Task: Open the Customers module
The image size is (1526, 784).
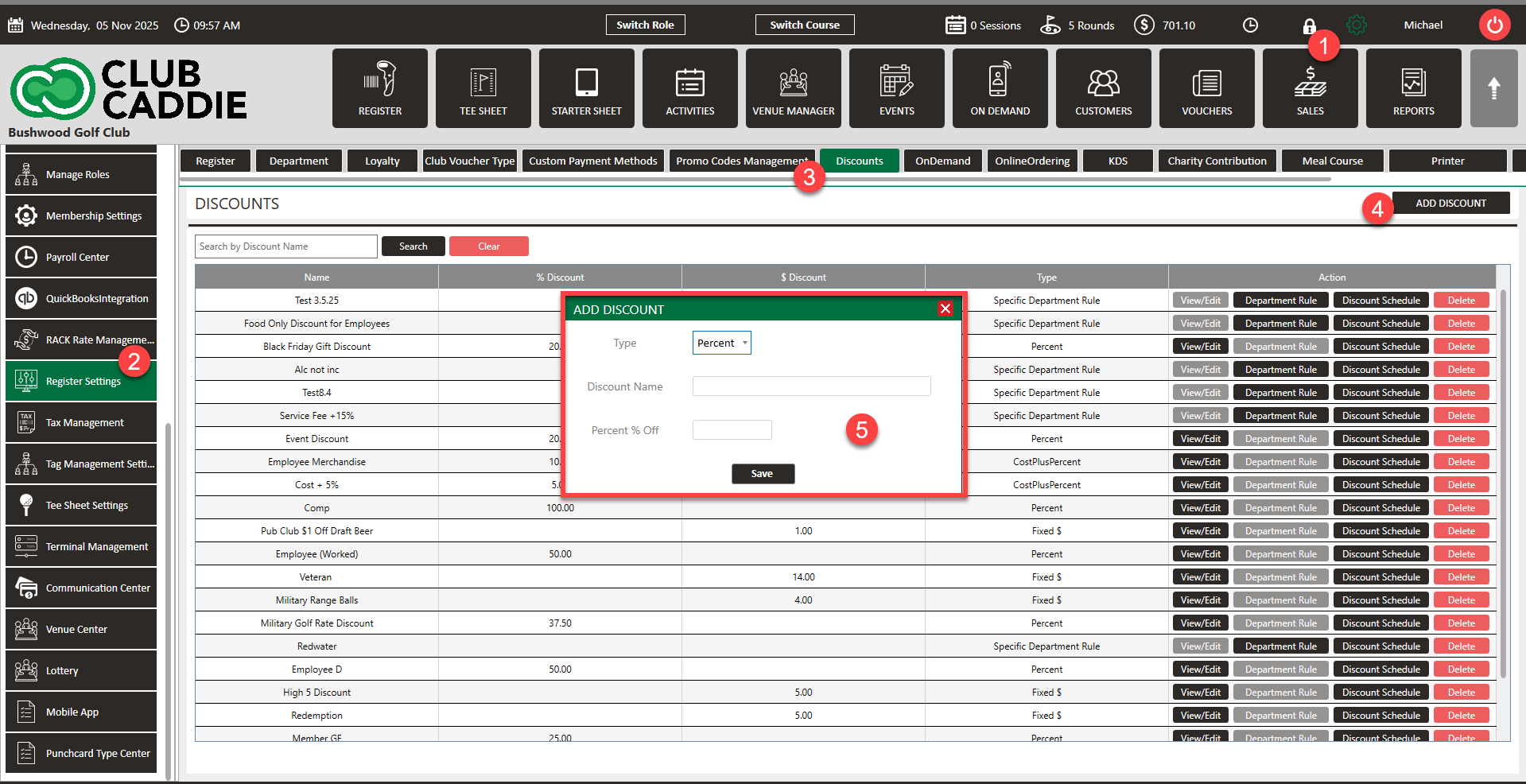Action: coord(1103,88)
